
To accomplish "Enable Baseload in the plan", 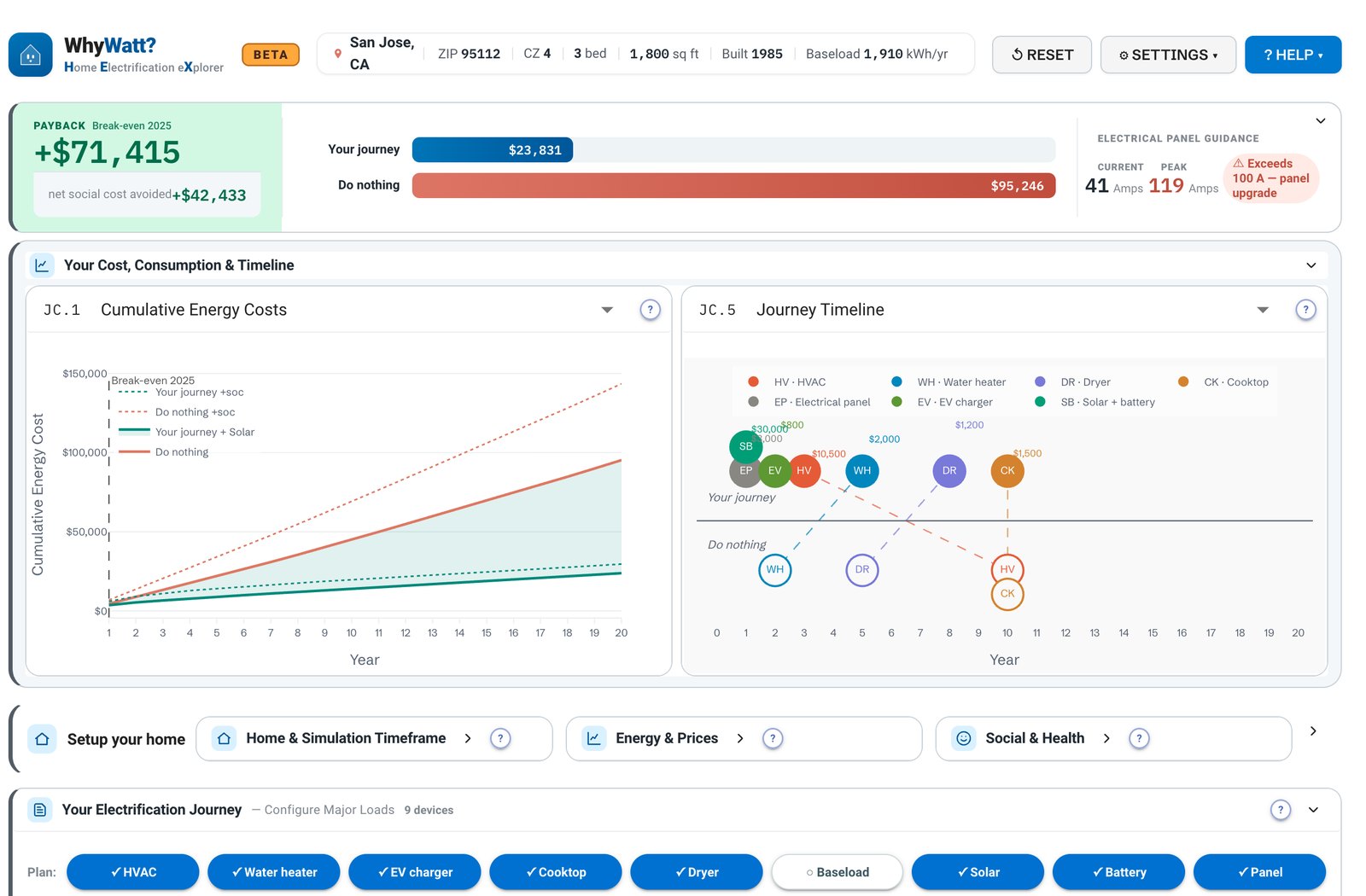I will pos(838,872).
